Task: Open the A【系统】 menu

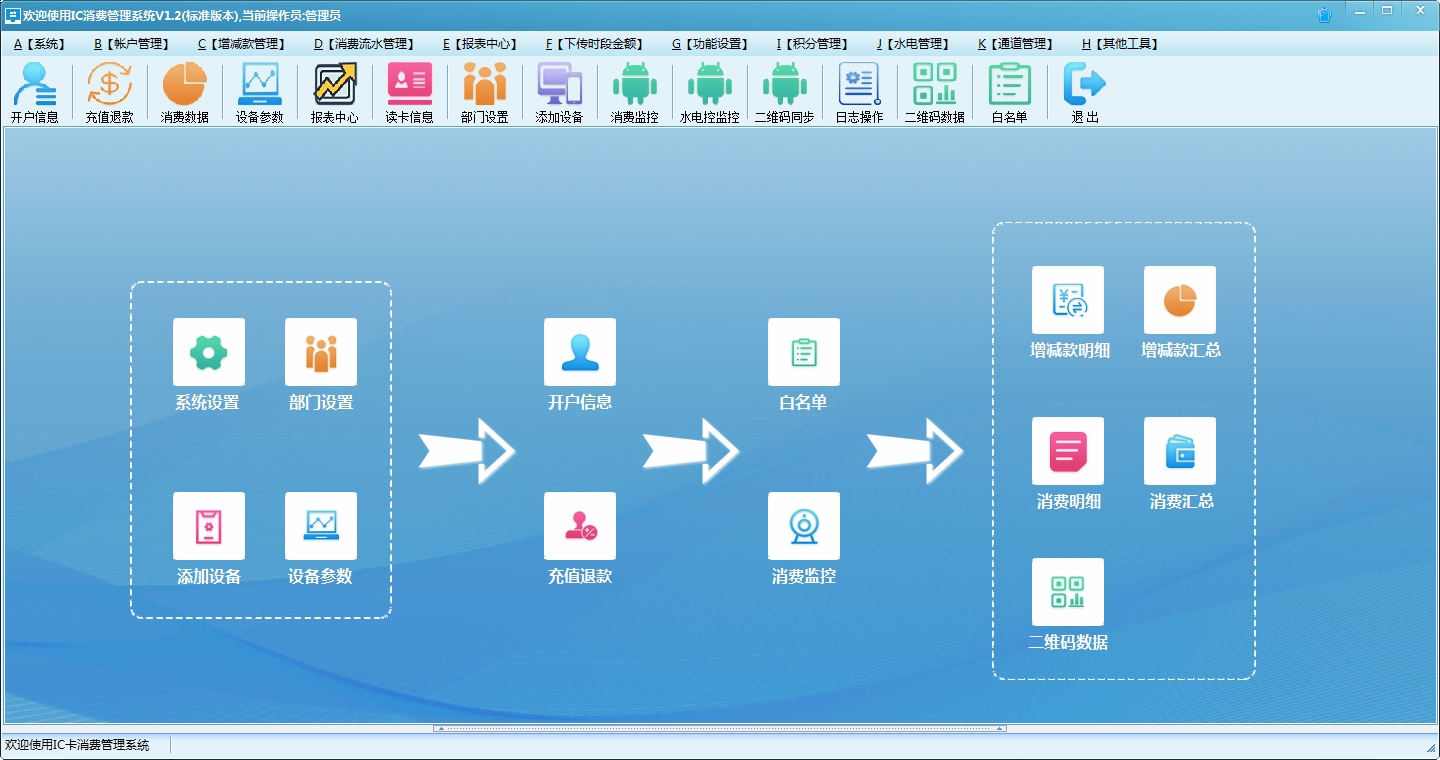Action: (40, 44)
